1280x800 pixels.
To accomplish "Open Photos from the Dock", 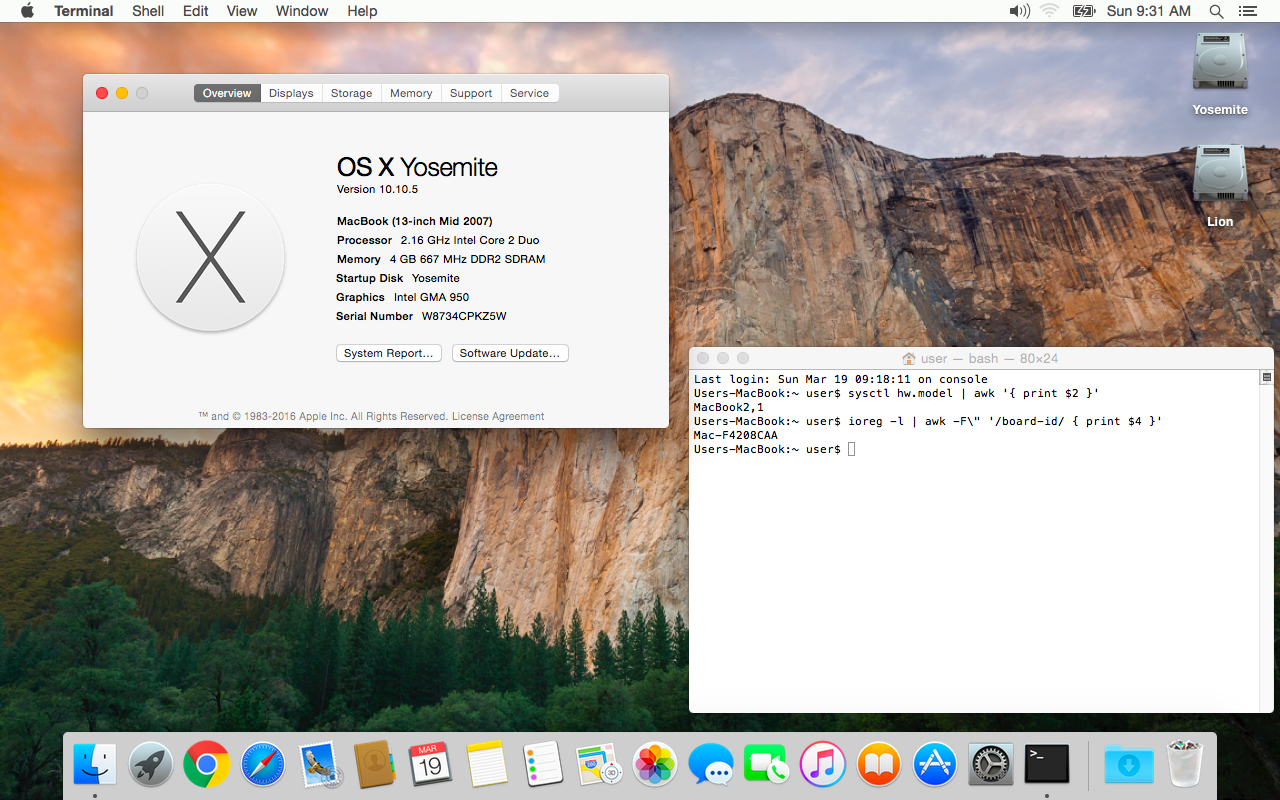I will (655, 765).
